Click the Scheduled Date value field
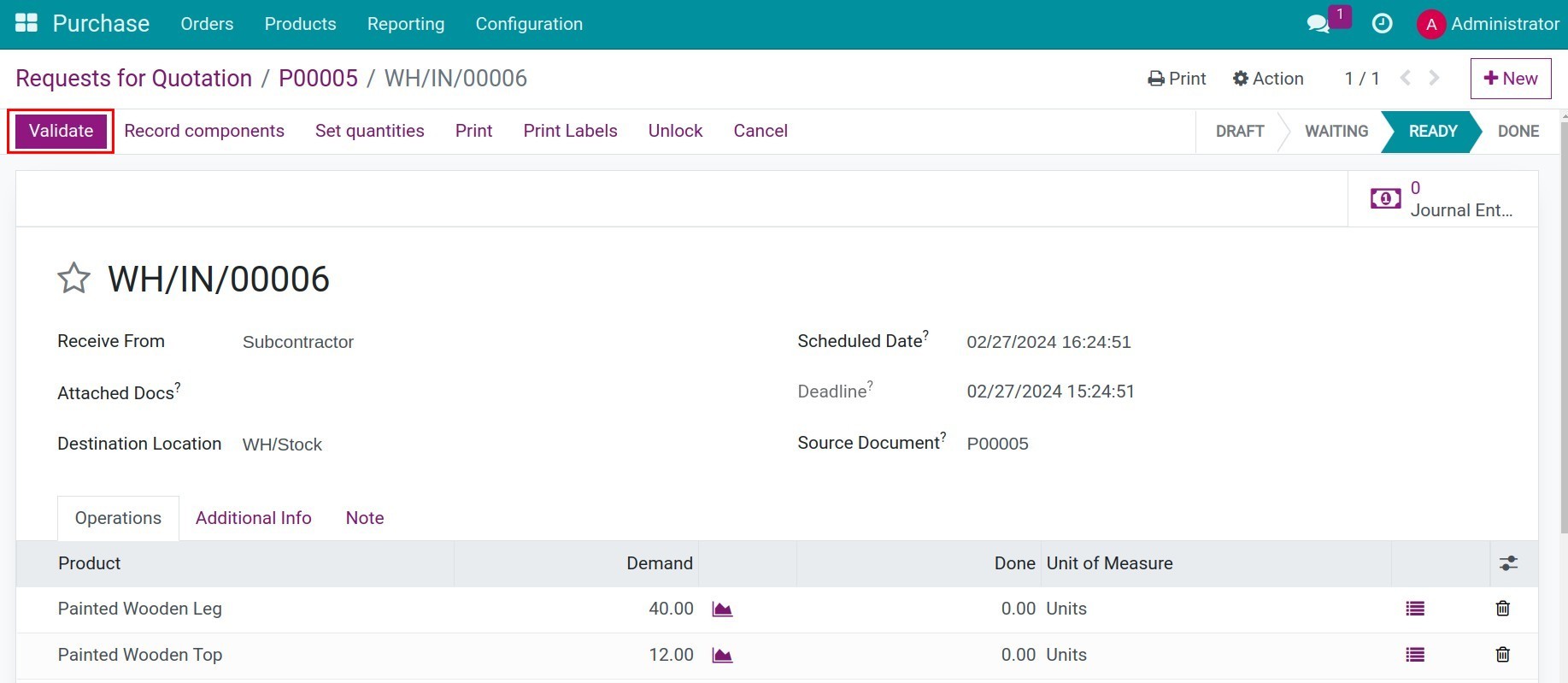1568x683 pixels. [1048, 342]
